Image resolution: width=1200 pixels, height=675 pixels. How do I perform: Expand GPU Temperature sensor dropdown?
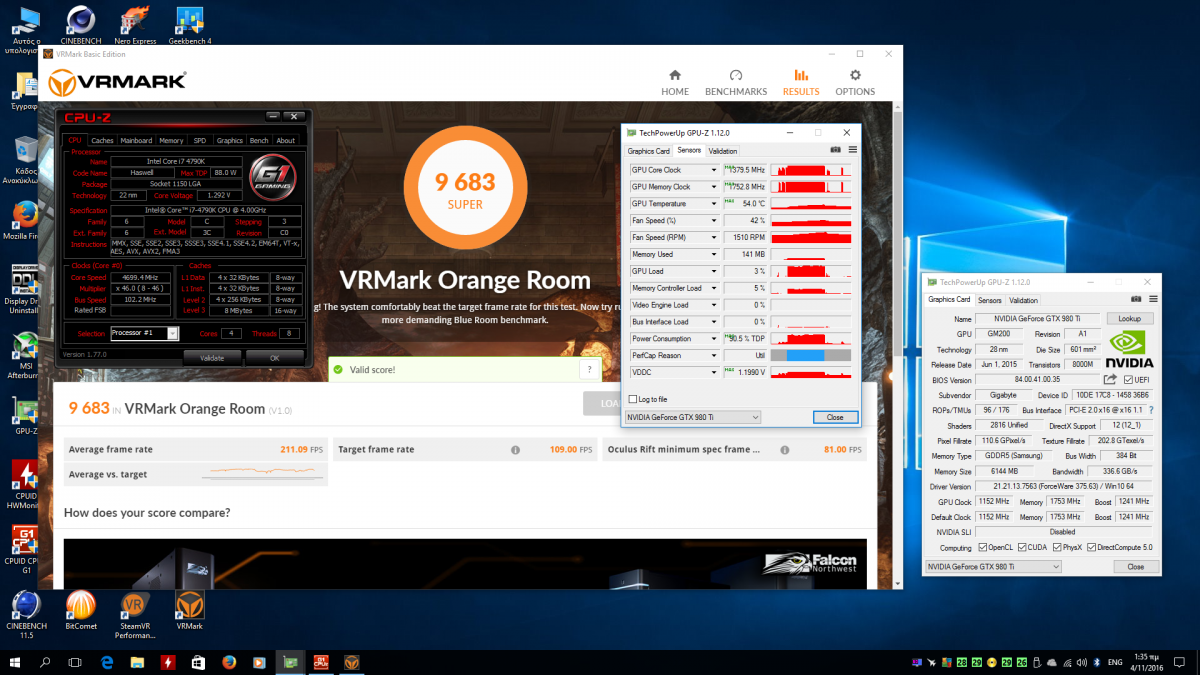pyautogui.click(x=714, y=204)
